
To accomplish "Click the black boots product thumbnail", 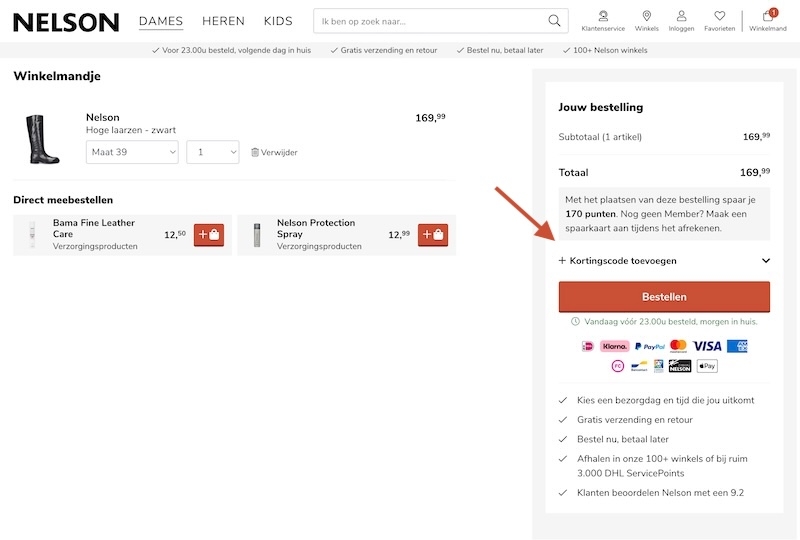I will [42, 139].
